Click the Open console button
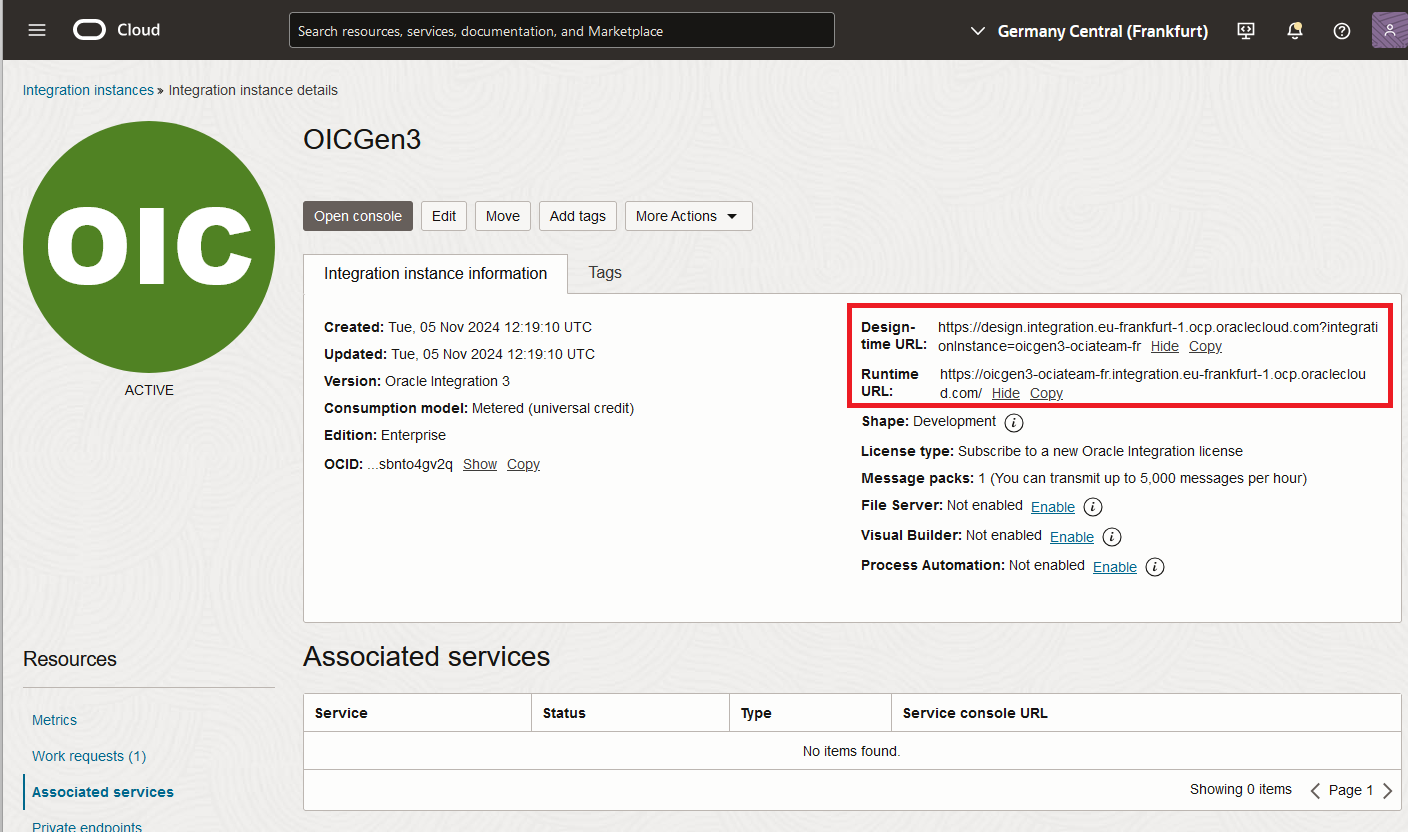Image resolution: width=1408 pixels, height=832 pixels. tap(357, 216)
